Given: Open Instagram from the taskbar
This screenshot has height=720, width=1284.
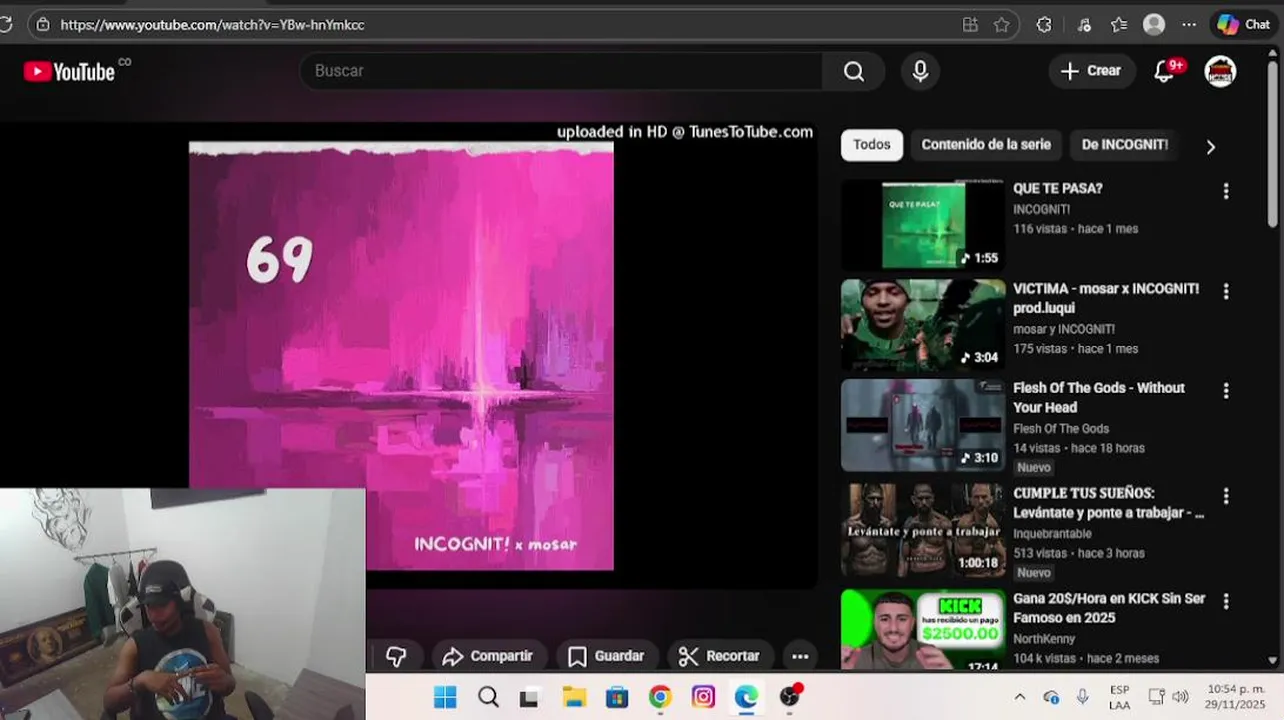Looking at the screenshot, I should point(703,697).
